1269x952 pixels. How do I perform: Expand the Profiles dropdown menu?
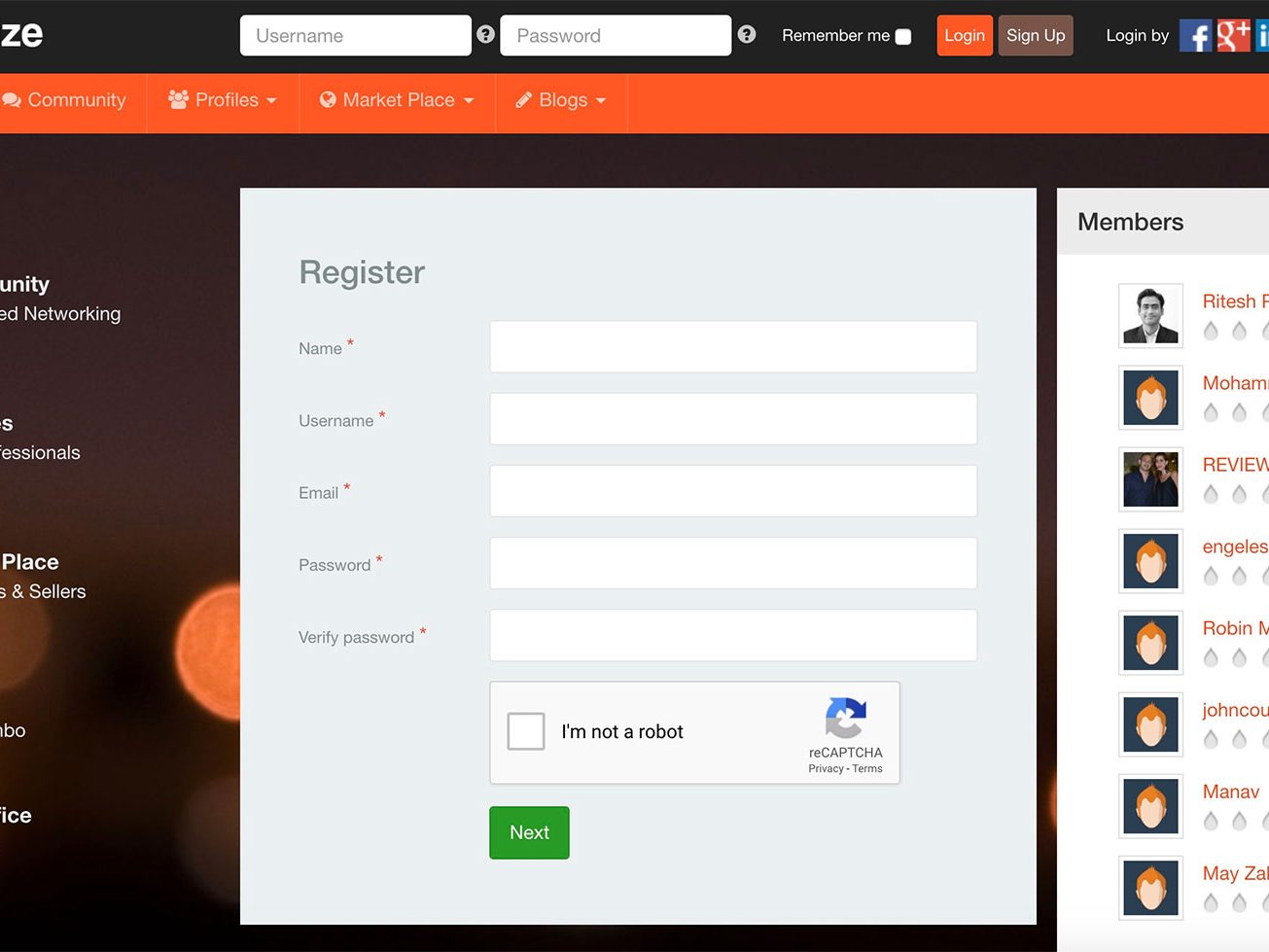pyautogui.click(x=223, y=100)
